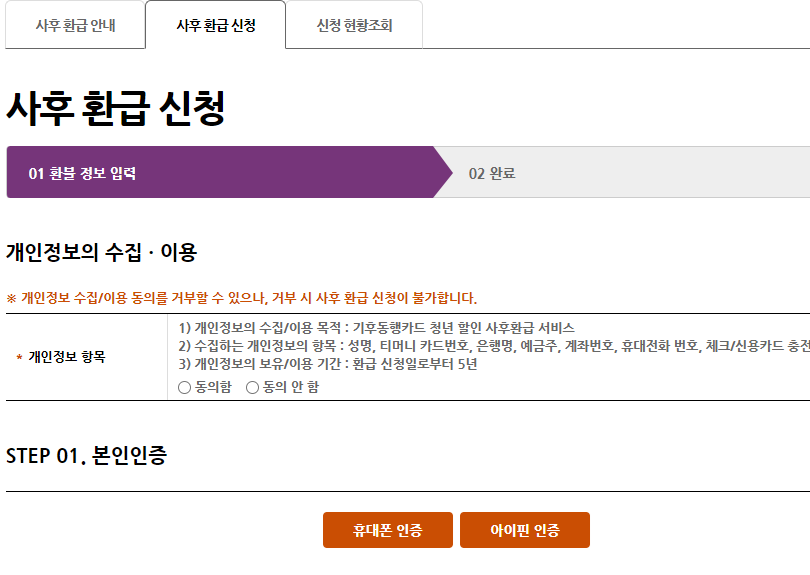
Task: Open the 사후 환급 안내 tab
Action: point(75,25)
